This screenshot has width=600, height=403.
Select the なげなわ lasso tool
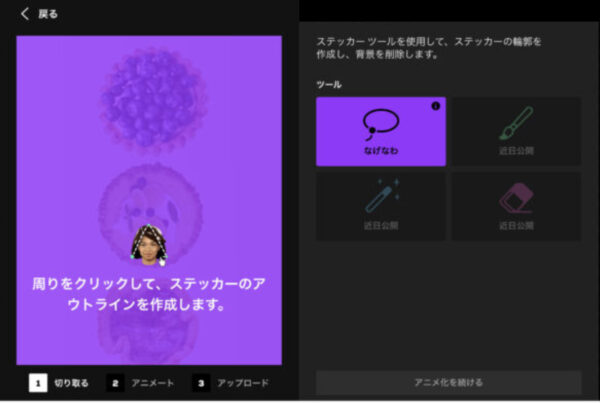(381, 131)
